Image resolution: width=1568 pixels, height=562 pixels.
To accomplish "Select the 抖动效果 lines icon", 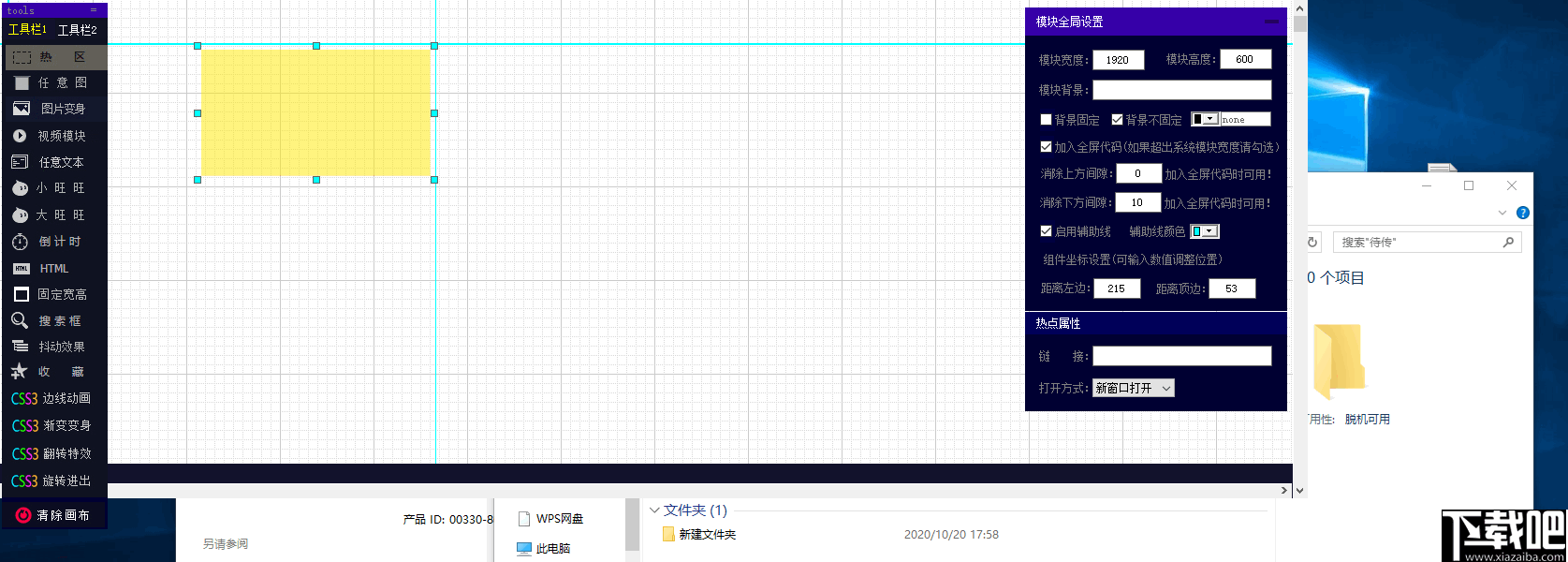I will pyautogui.click(x=20, y=347).
